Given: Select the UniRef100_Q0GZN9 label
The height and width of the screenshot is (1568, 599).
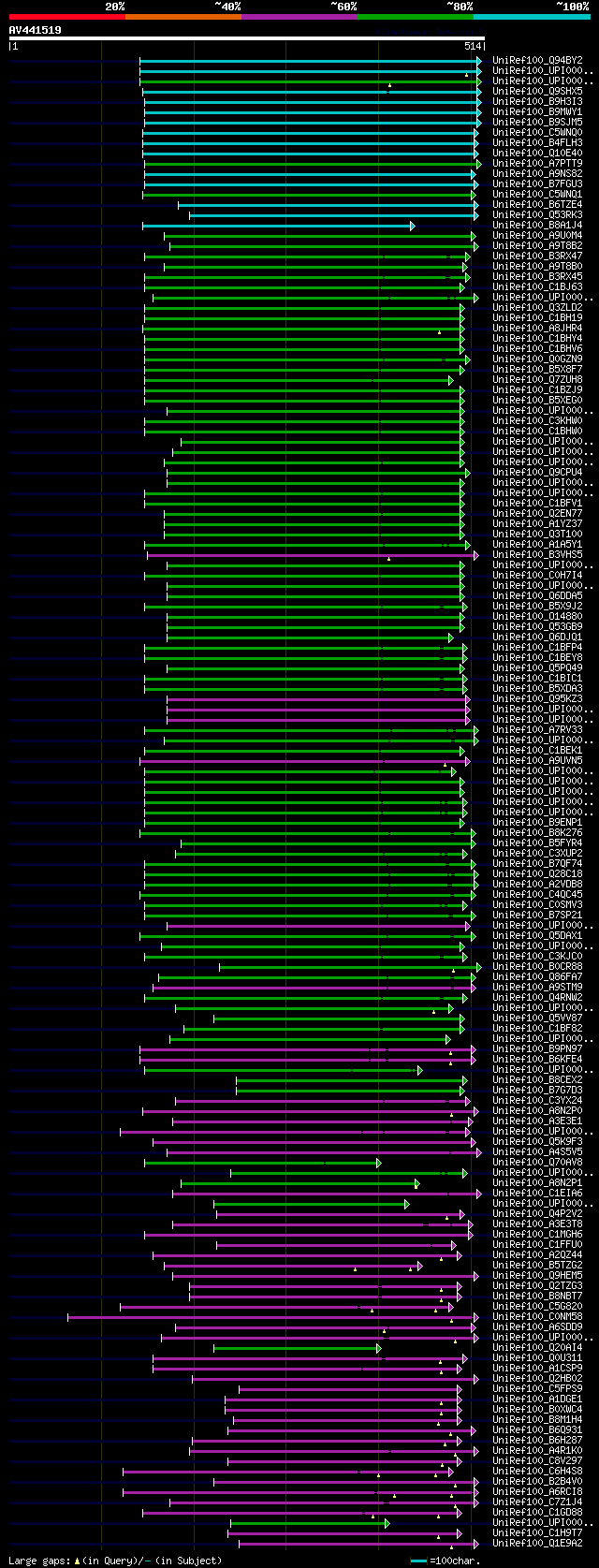Looking at the screenshot, I should click(537, 359).
